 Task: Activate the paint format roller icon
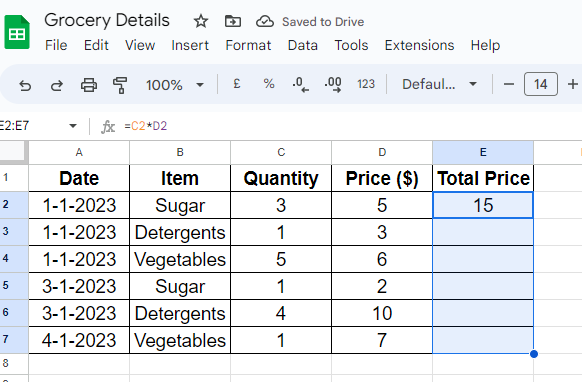pyautogui.click(x=120, y=85)
